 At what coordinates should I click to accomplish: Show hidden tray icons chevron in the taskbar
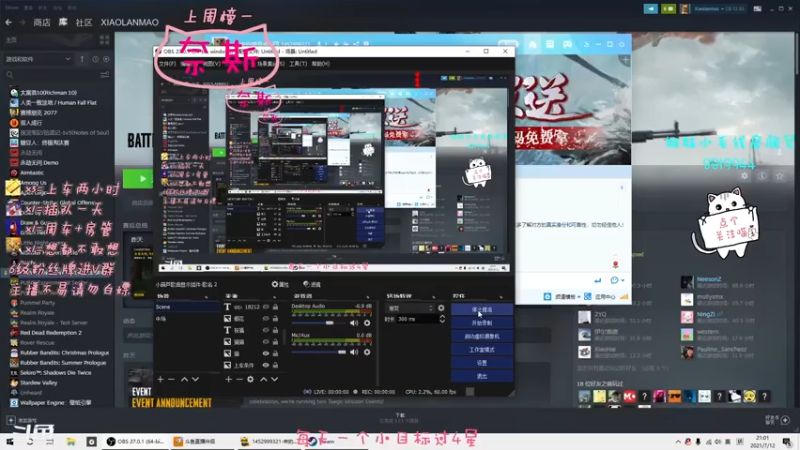(x=678, y=442)
